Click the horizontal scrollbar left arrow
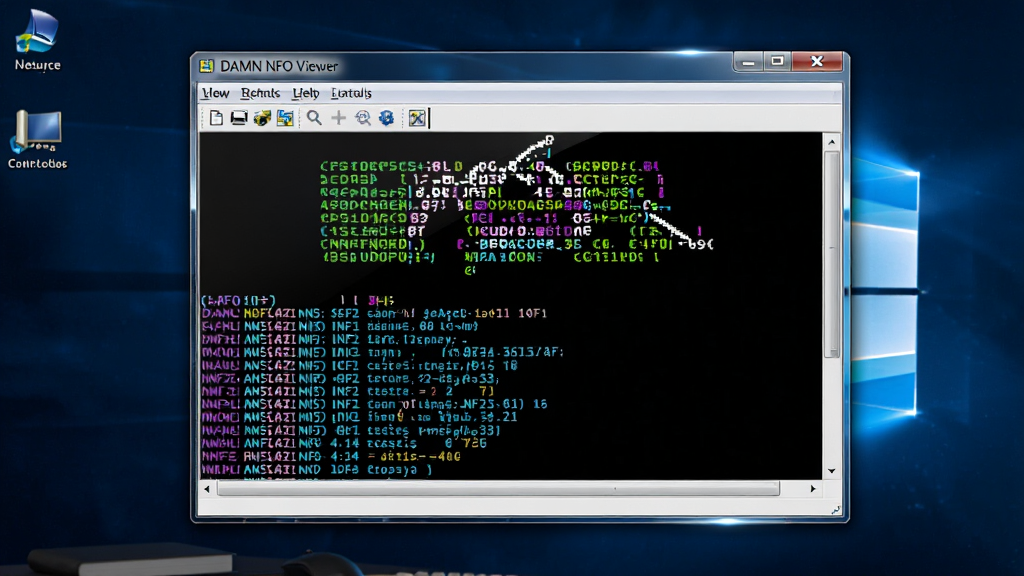 (207, 488)
